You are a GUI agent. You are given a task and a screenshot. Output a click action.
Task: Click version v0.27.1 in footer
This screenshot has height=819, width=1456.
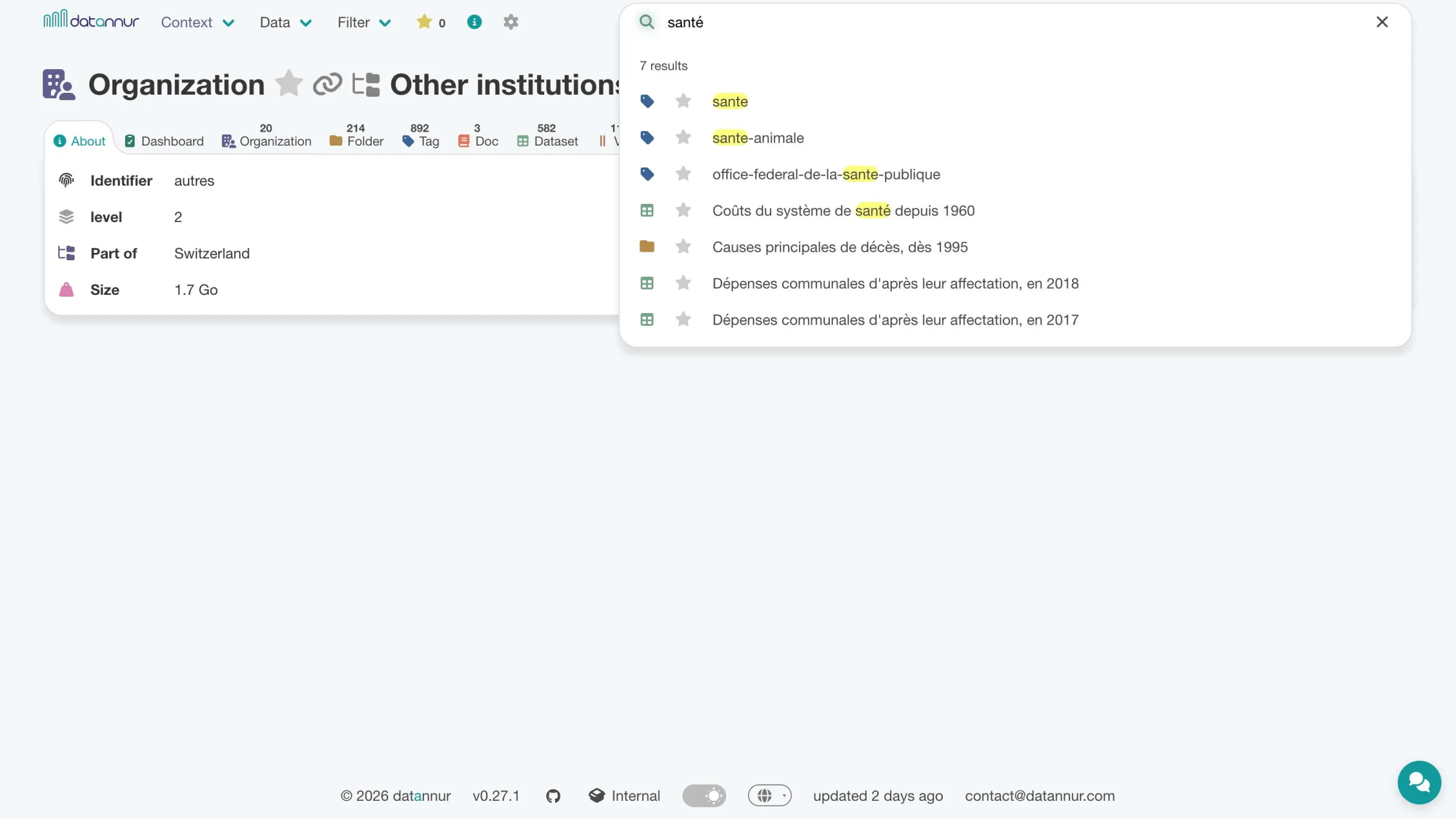pos(496,796)
